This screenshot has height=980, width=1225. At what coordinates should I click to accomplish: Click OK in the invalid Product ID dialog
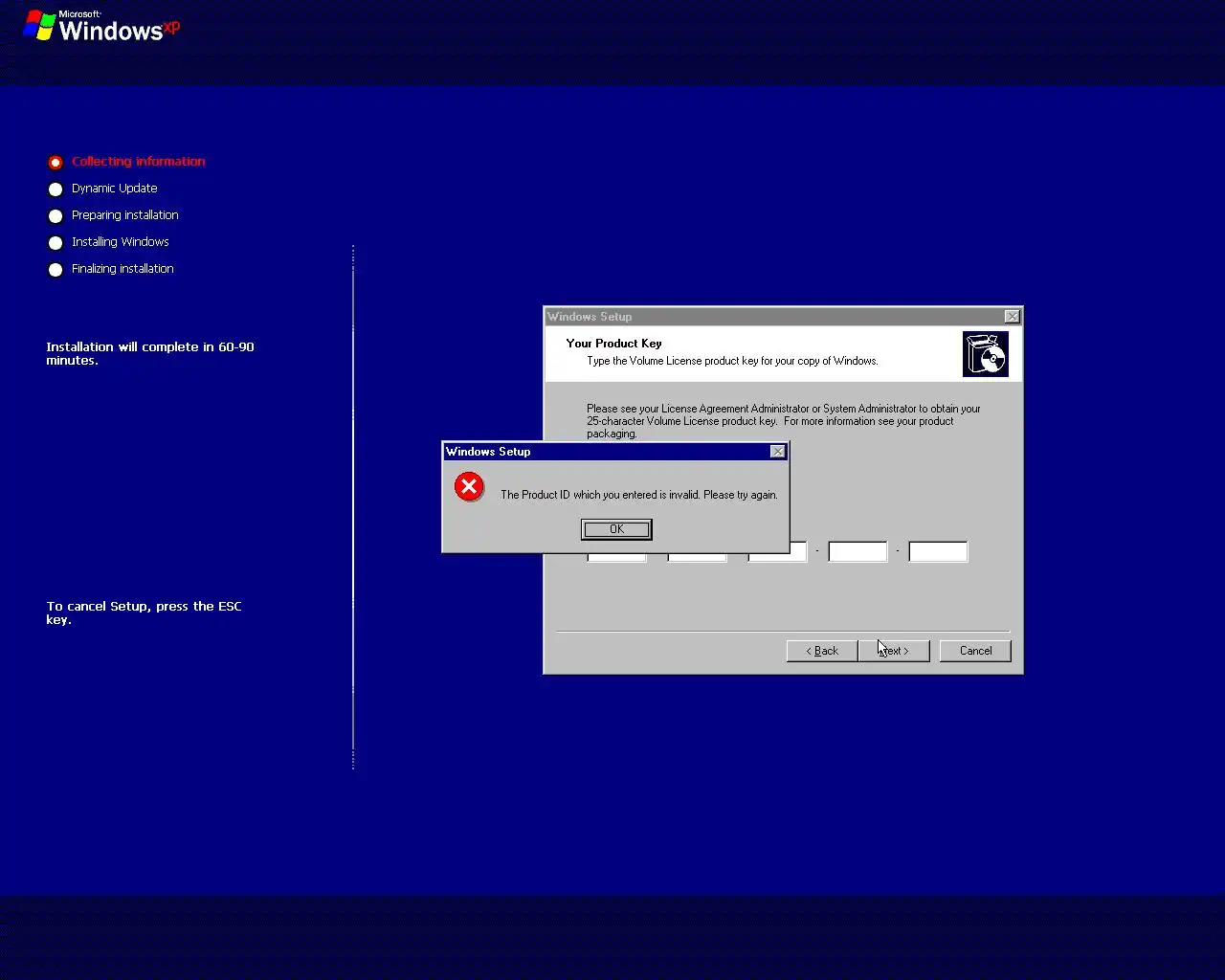click(616, 529)
